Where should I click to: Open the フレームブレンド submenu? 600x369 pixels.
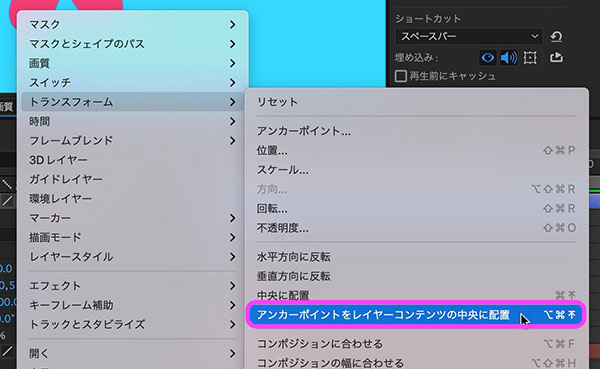click(132, 140)
